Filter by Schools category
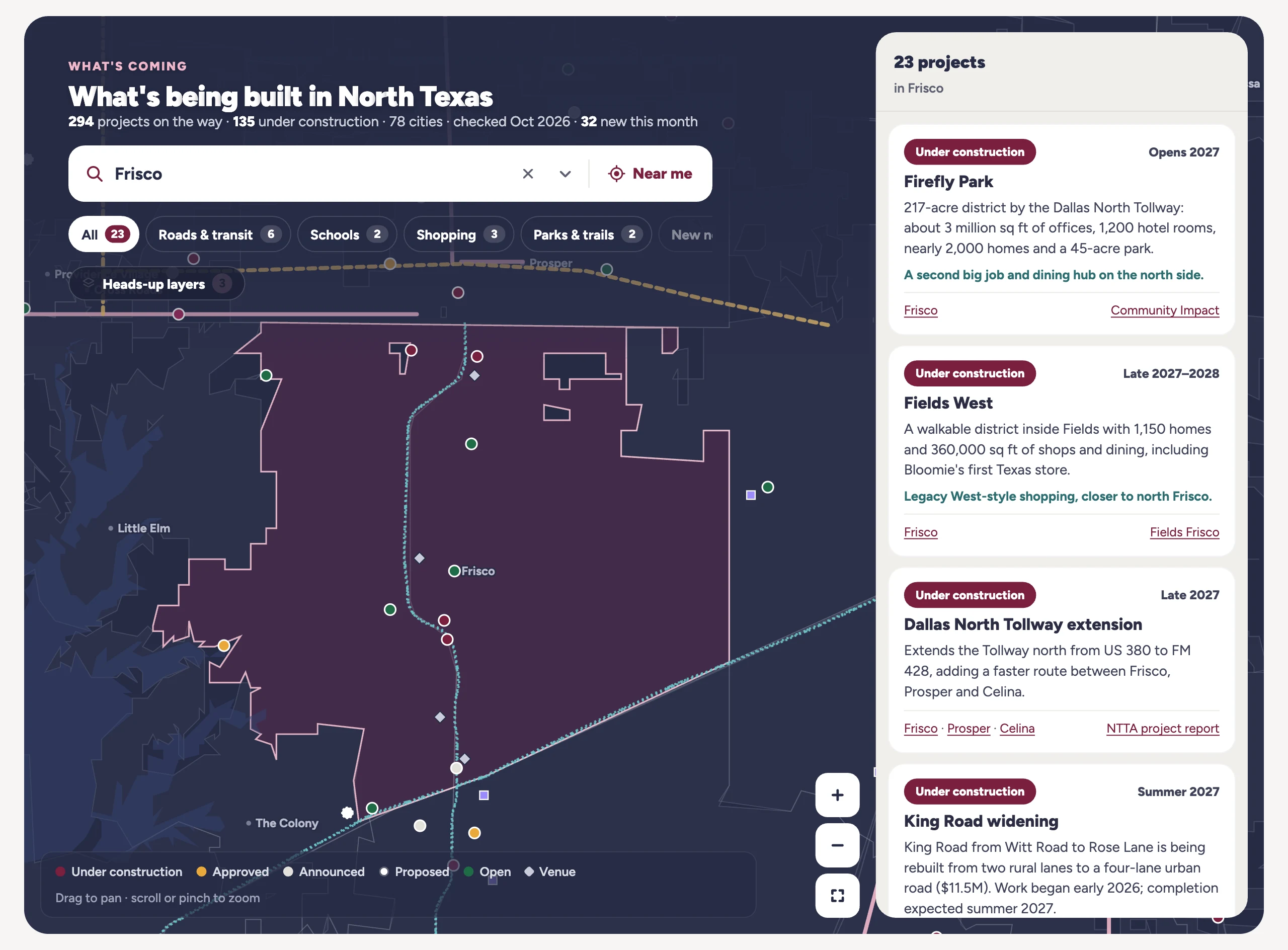This screenshot has height=950, width=1288. click(x=347, y=234)
